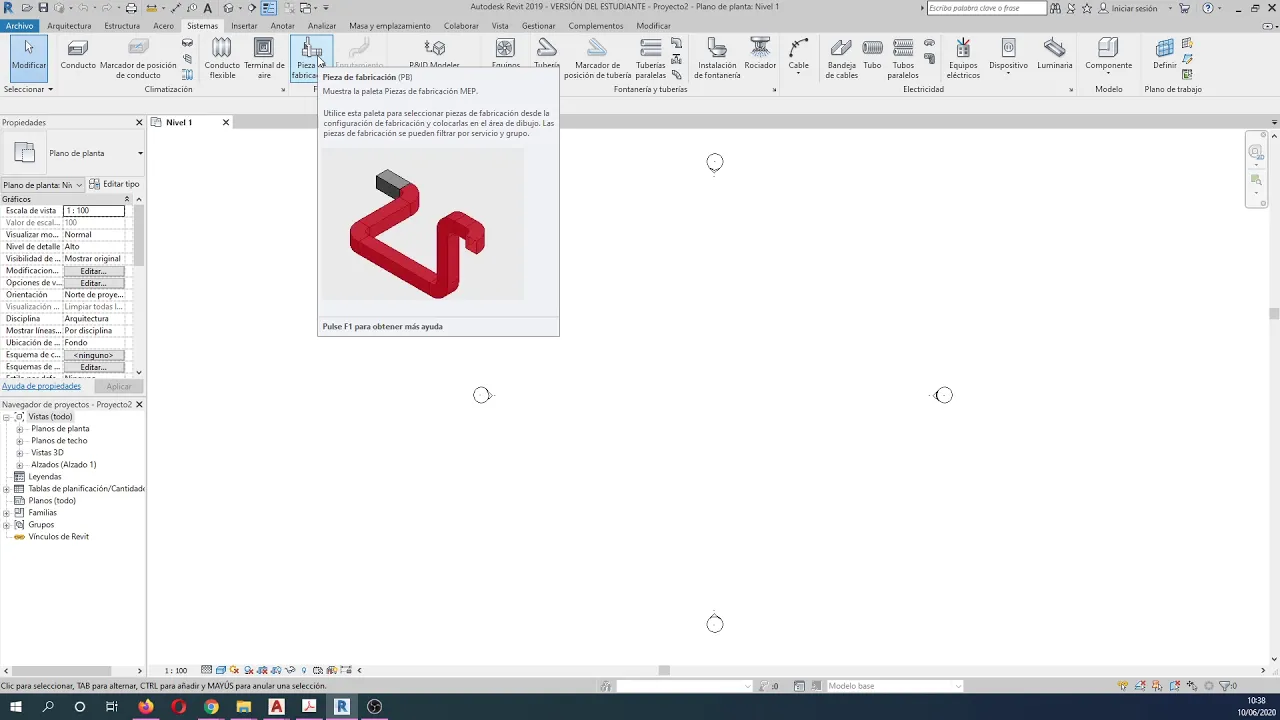Expand Planos de planta tree node
The height and width of the screenshot is (720, 1280).
(19, 429)
